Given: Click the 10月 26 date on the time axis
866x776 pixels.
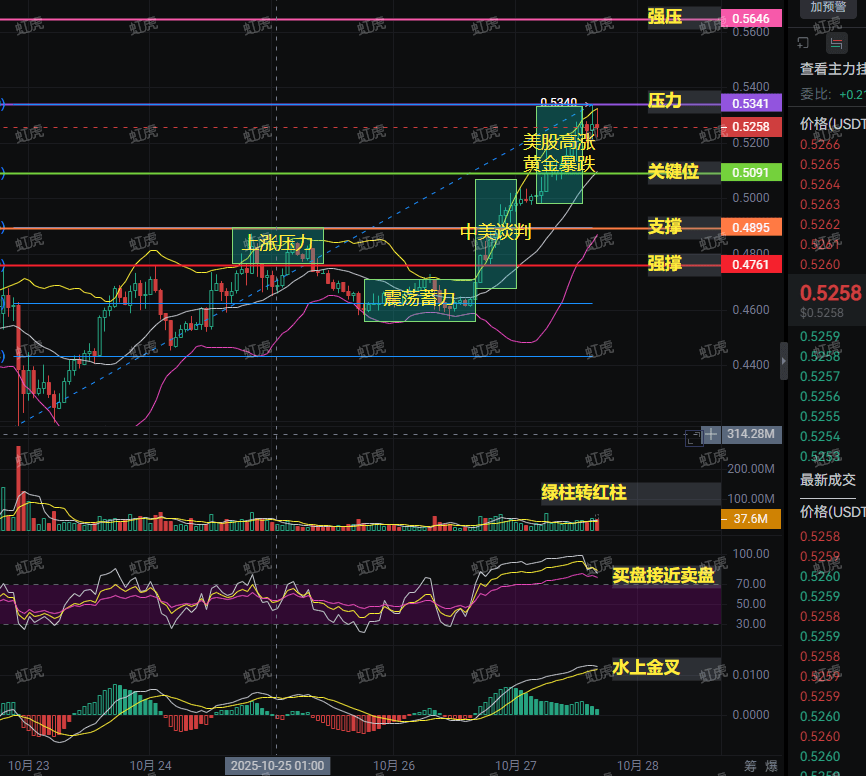Looking at the screenshot, I should click(394, 766).
